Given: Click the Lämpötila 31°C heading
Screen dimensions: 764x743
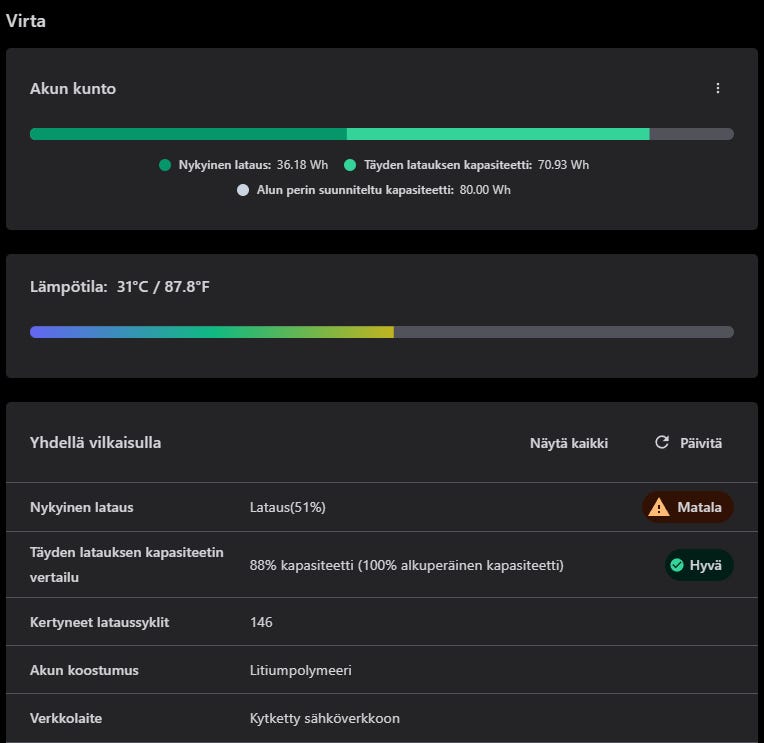Looking at the screenshot, I should click(120, 287).
